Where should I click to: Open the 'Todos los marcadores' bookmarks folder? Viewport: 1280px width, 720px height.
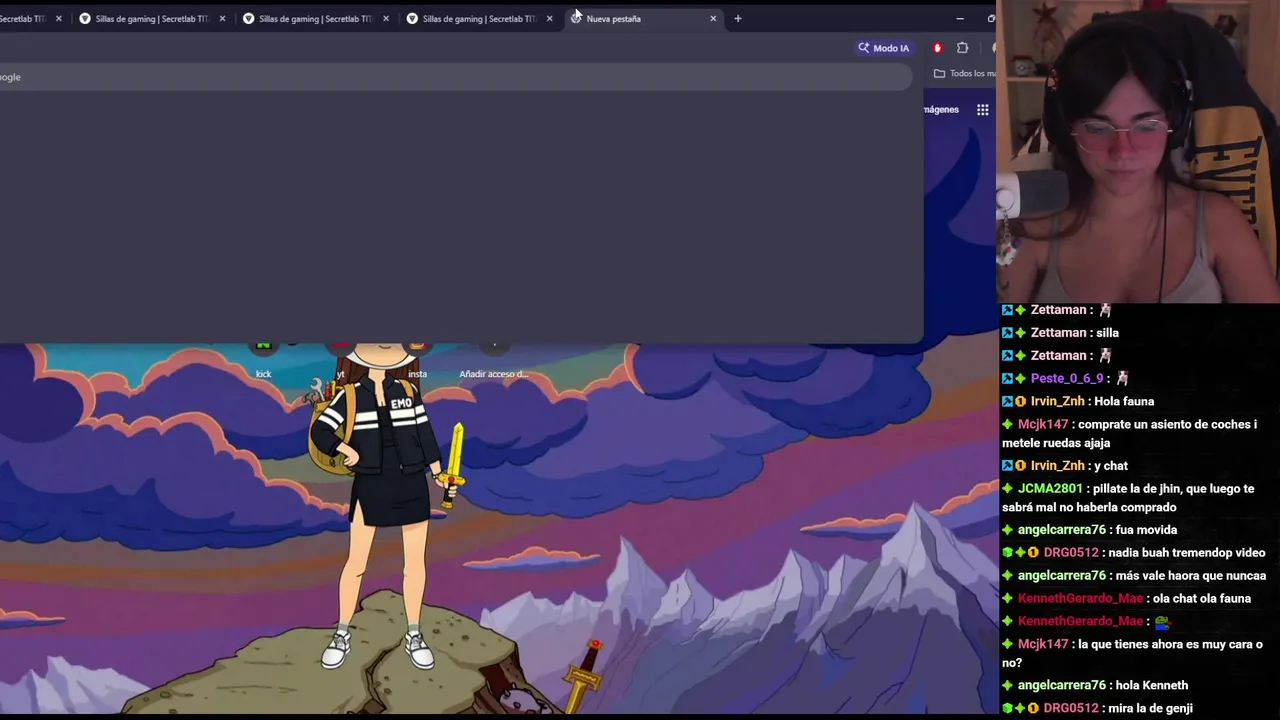(966, 73)
